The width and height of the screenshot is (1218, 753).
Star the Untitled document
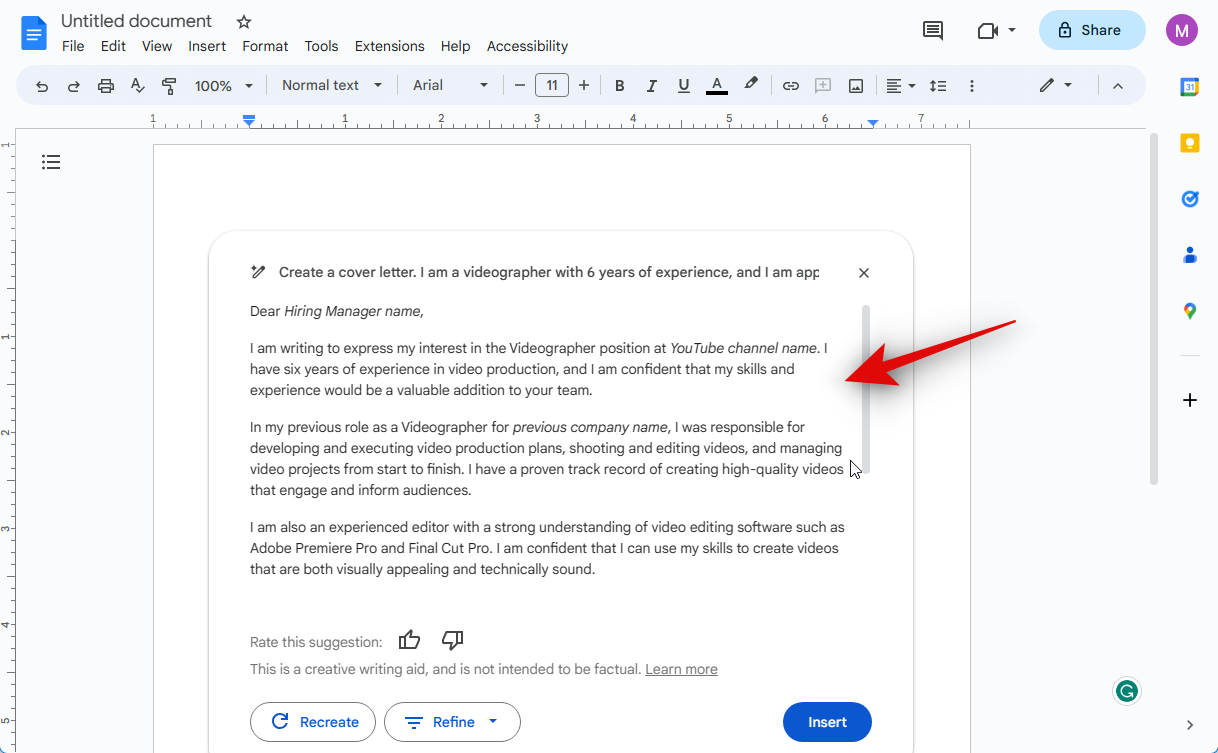click(244, 21)
